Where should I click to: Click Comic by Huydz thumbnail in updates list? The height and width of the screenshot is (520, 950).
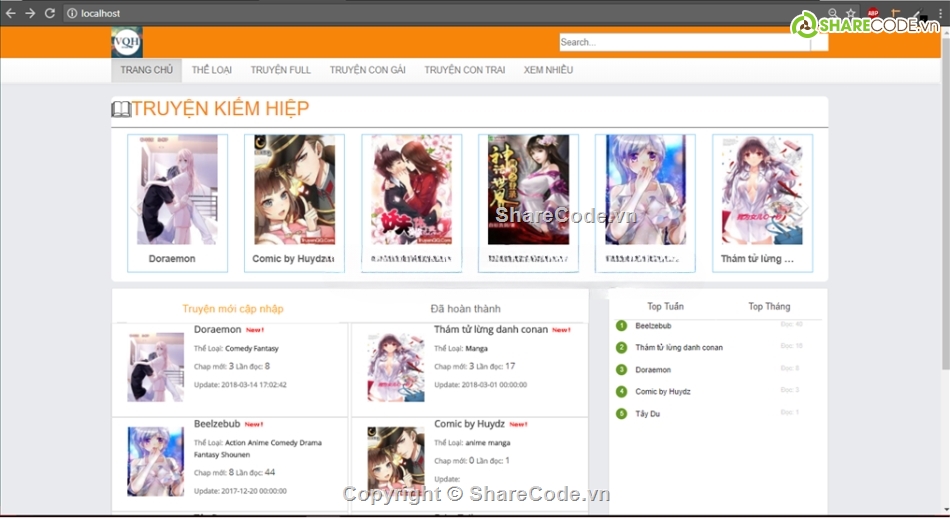tap(396, 462)
